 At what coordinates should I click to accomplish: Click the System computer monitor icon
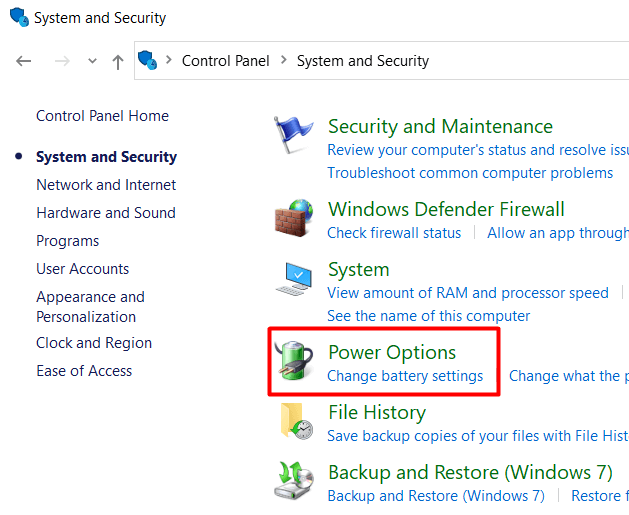point(294,279)
